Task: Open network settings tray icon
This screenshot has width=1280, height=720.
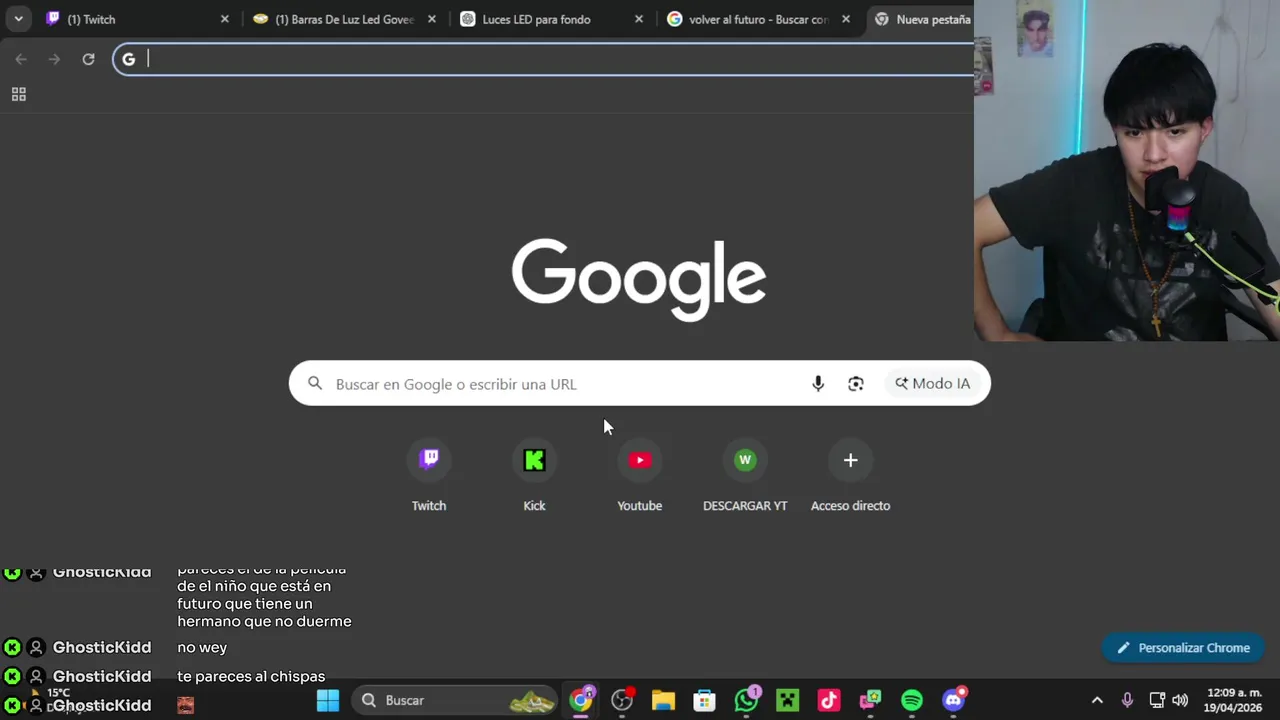Action: tap(1157, 700)
